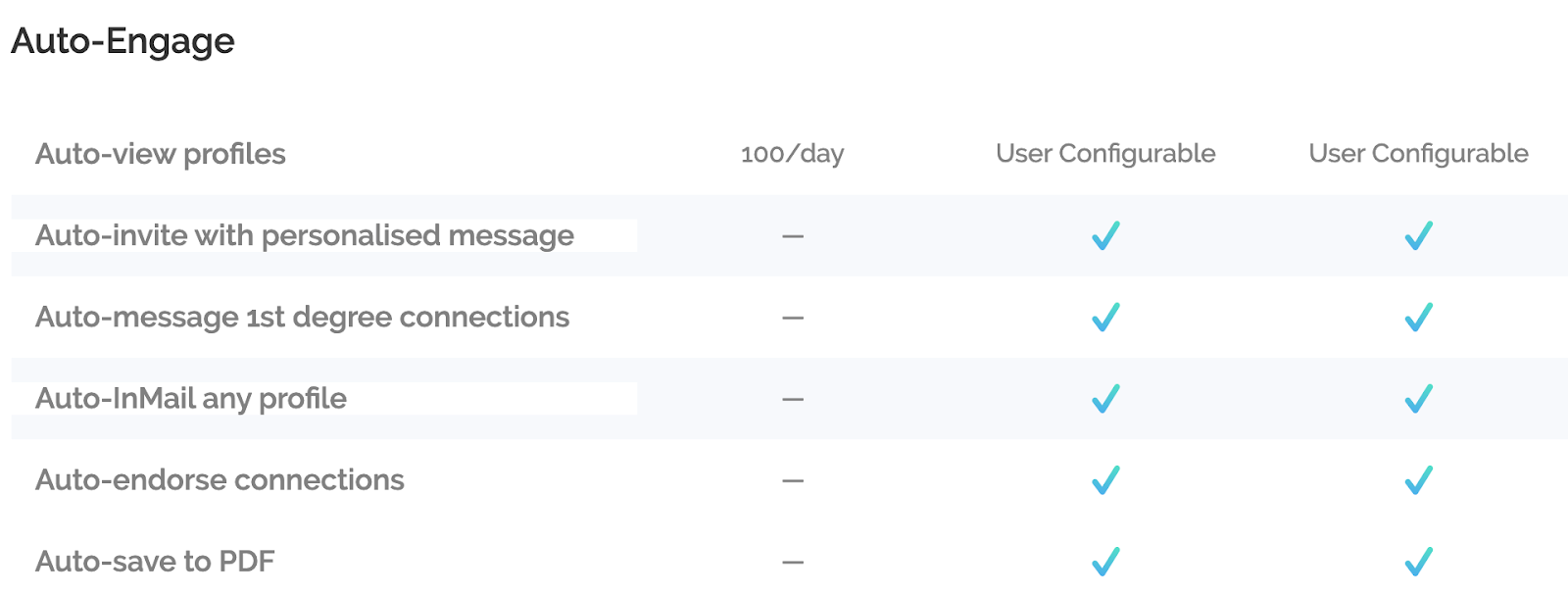Click the Auto-invite last column checkmark
This screenshot has width=1568, height=595.
1418,235
